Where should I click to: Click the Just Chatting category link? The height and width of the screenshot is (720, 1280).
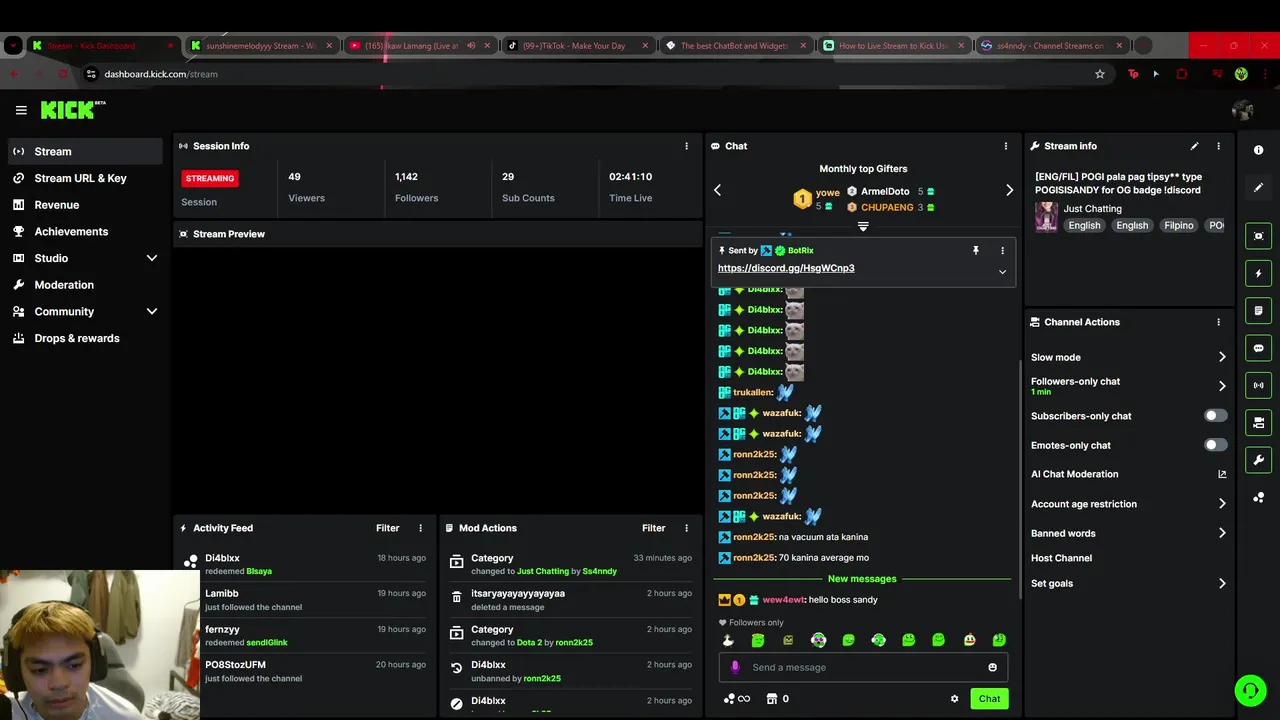(x=1092, y=209)
